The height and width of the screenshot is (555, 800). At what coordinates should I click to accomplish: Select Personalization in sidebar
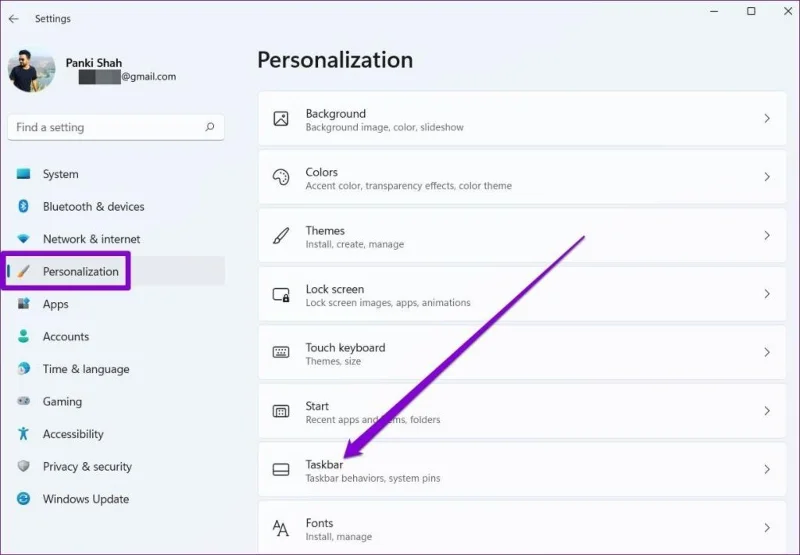tap(116, 271)
